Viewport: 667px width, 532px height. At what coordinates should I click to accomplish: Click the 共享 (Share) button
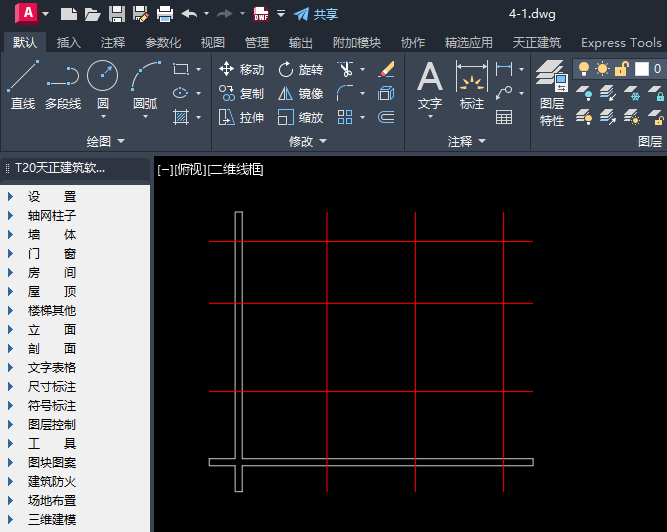point(316,14)
